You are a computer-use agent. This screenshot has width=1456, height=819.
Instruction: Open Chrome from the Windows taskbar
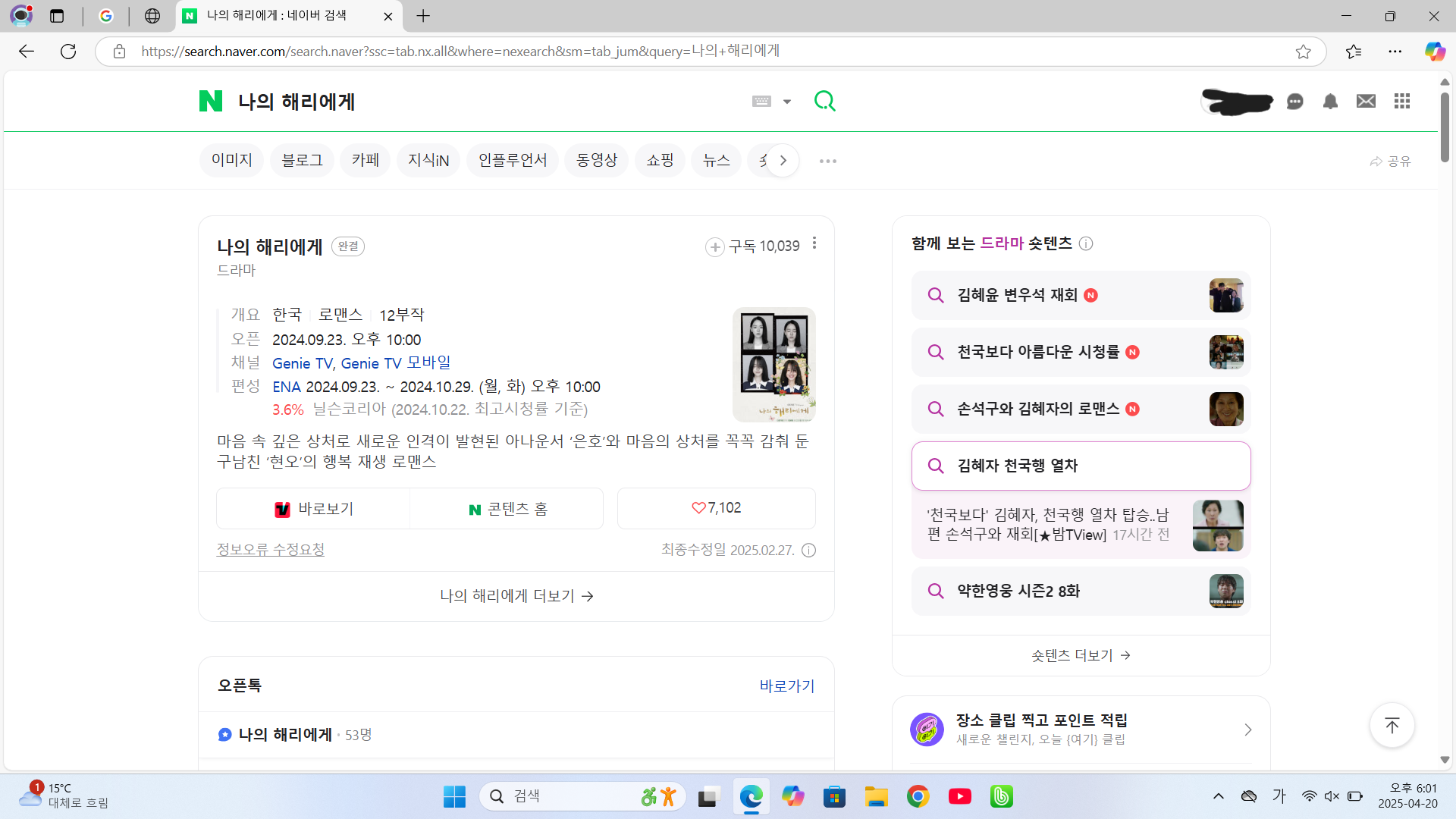pos(918,796)
